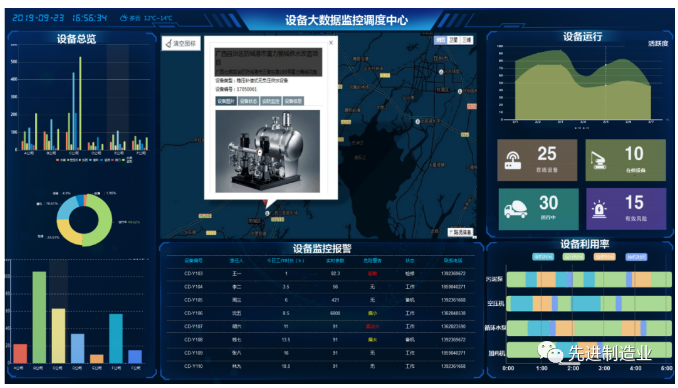Select the CD-Y110 row in the alarm table

click(x=321, y=366)
